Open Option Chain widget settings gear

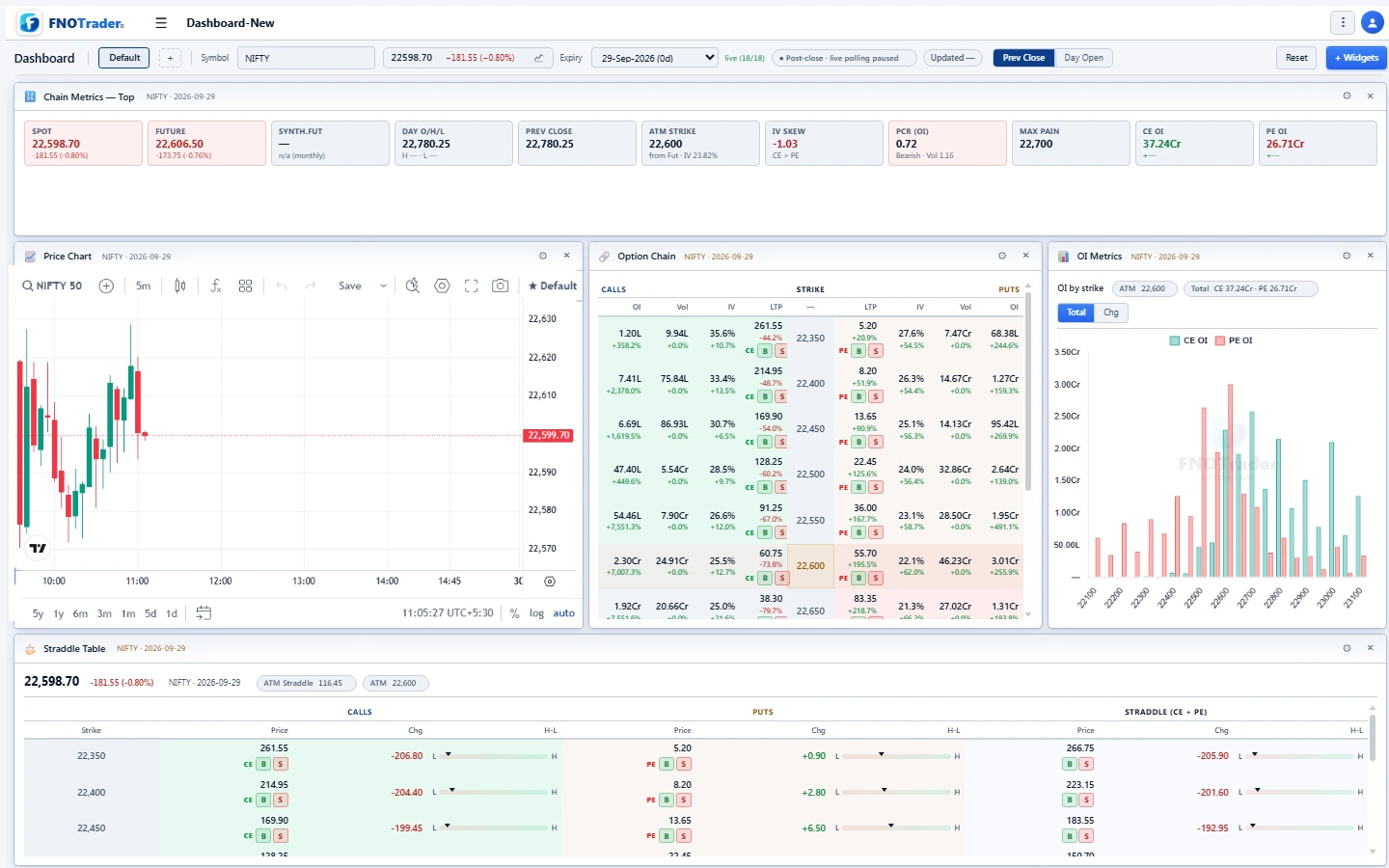[1002, 257]
